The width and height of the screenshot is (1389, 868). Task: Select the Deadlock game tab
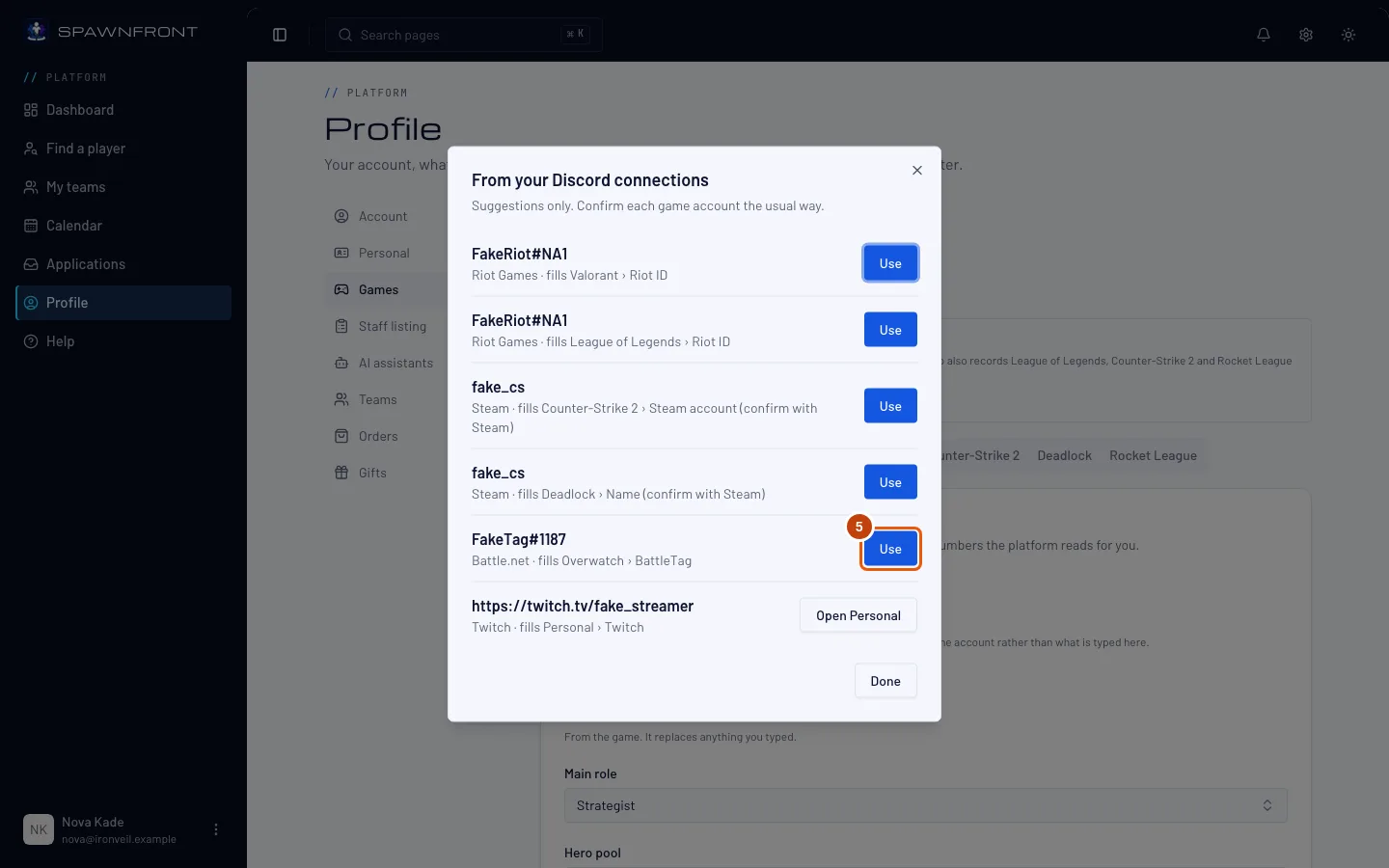[x=1065, y=455]
